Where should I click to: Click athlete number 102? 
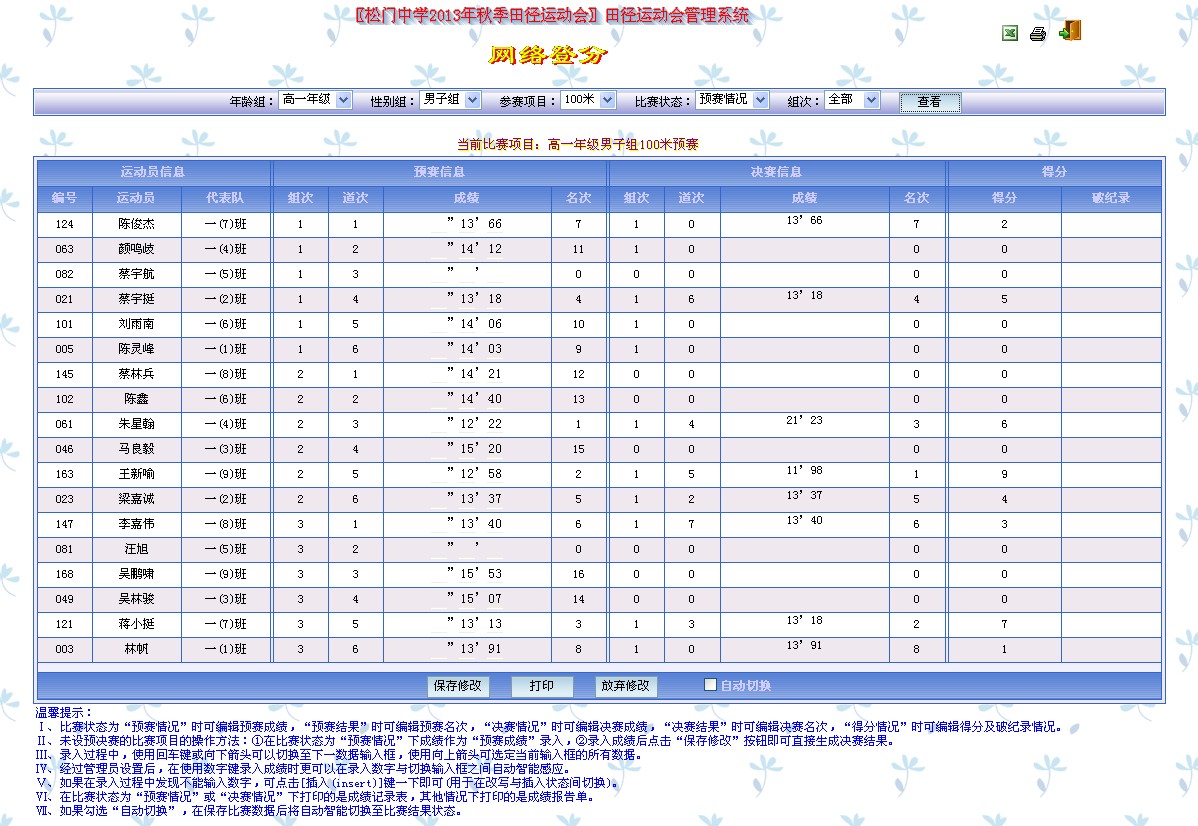[x=64, y=399]
